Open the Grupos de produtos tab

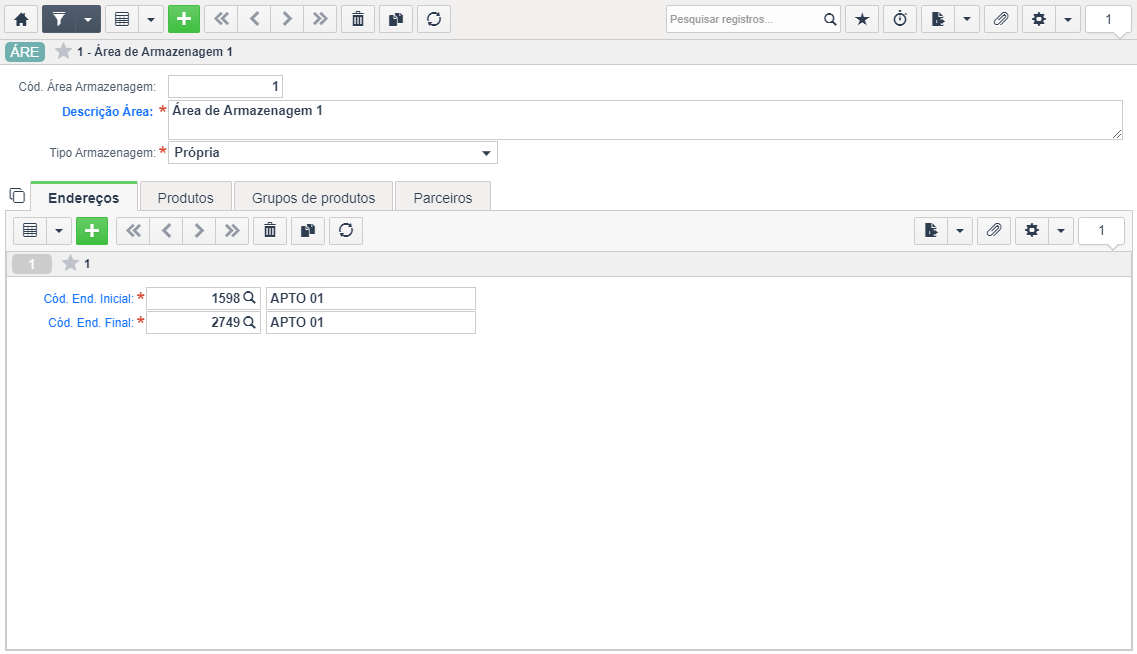pos(313,197)
